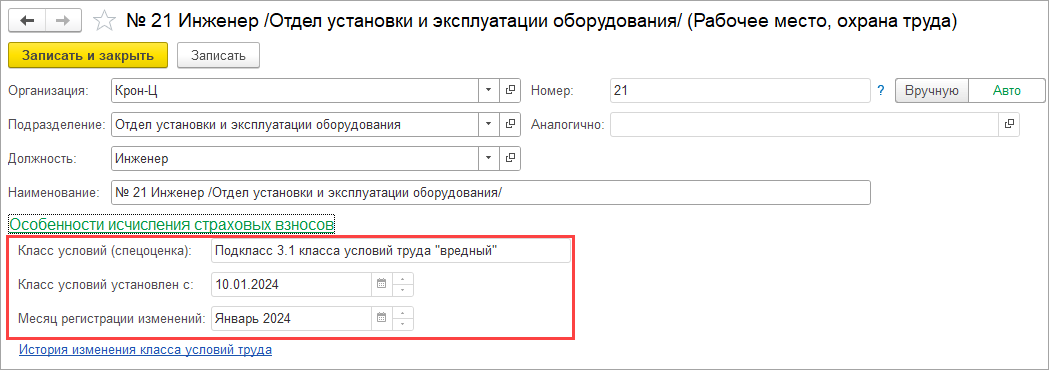Open the selected Организация Крон-Ц record

[x=510, y=90]
